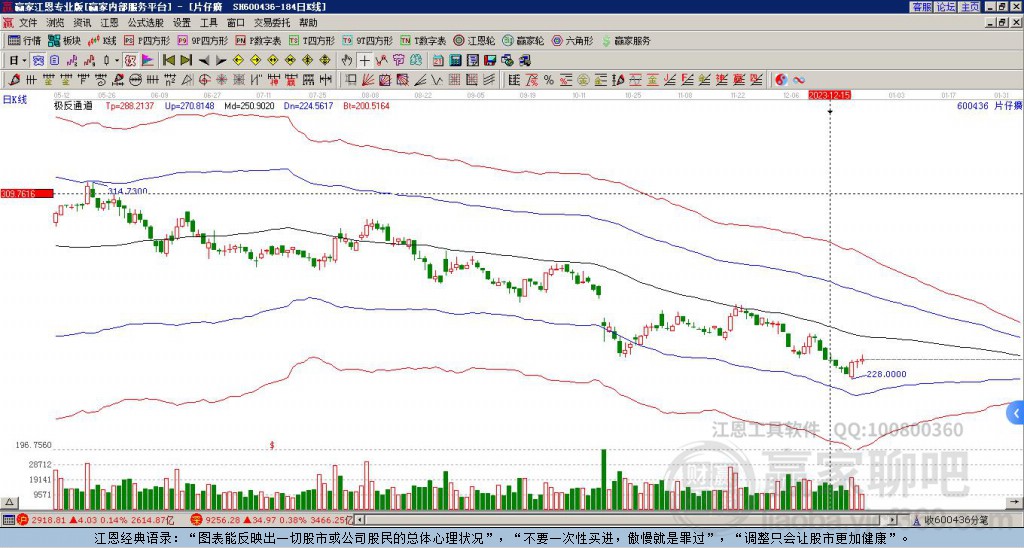Open the calendar icon
Image resolution: width=1024 pixels, height=548 pixels.
pos(438,61)
